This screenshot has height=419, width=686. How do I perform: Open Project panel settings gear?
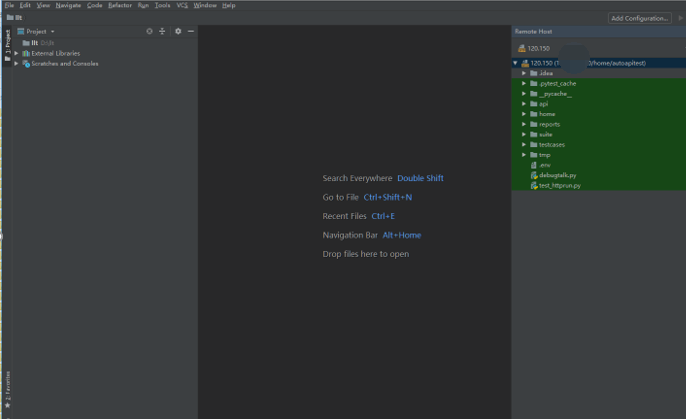click(178, 31)
